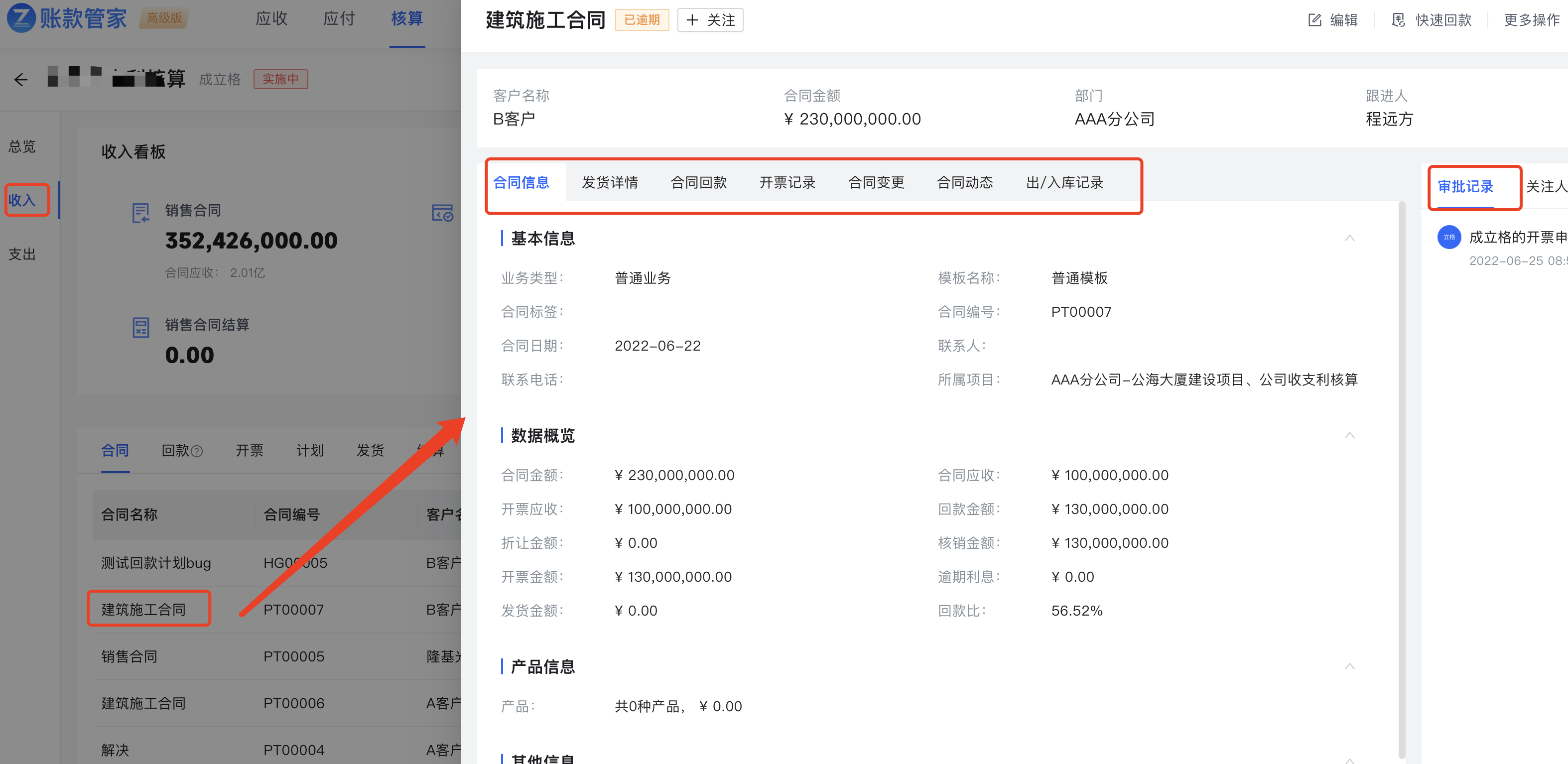Switch to the 发货详情 tab

coord(610,183)
